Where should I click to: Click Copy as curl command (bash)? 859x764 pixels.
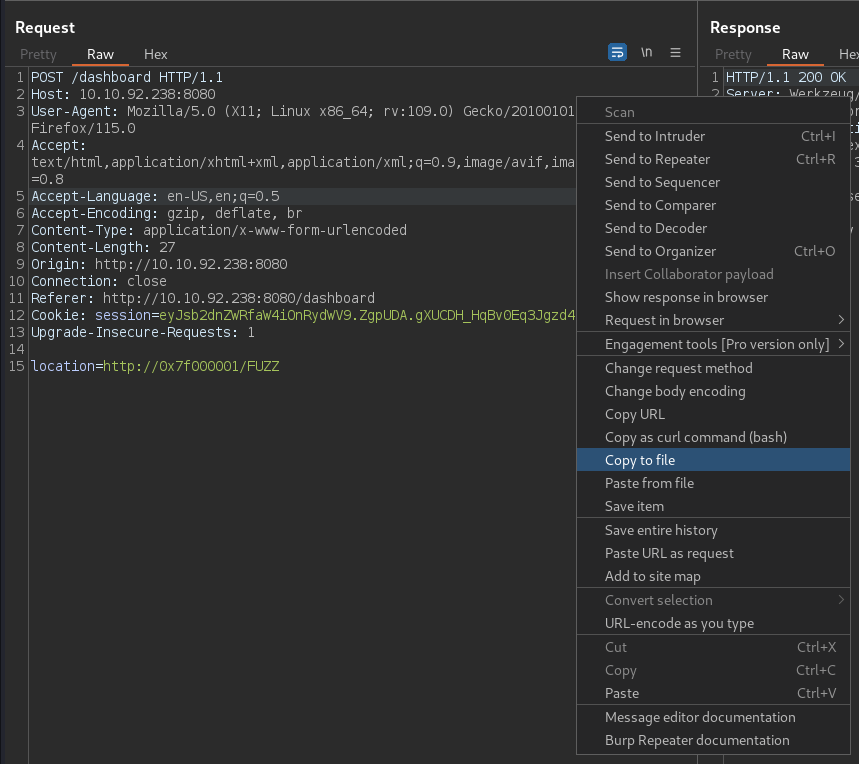695,437
